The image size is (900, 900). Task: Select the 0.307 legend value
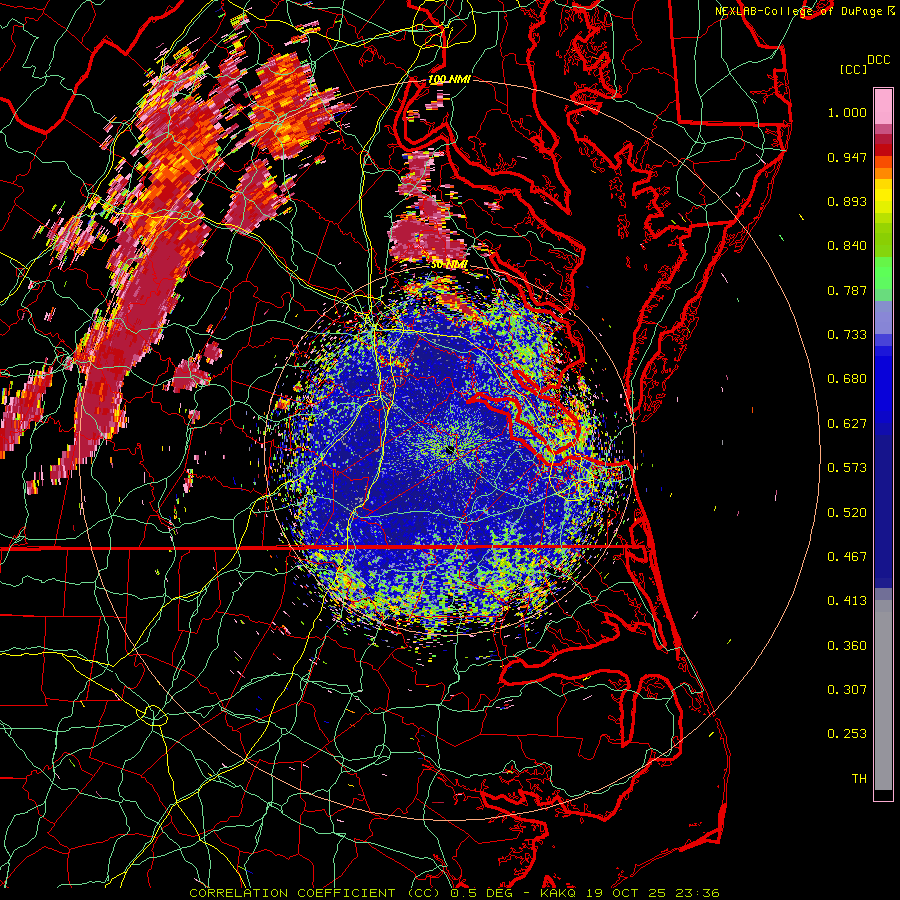pos(847,690)
